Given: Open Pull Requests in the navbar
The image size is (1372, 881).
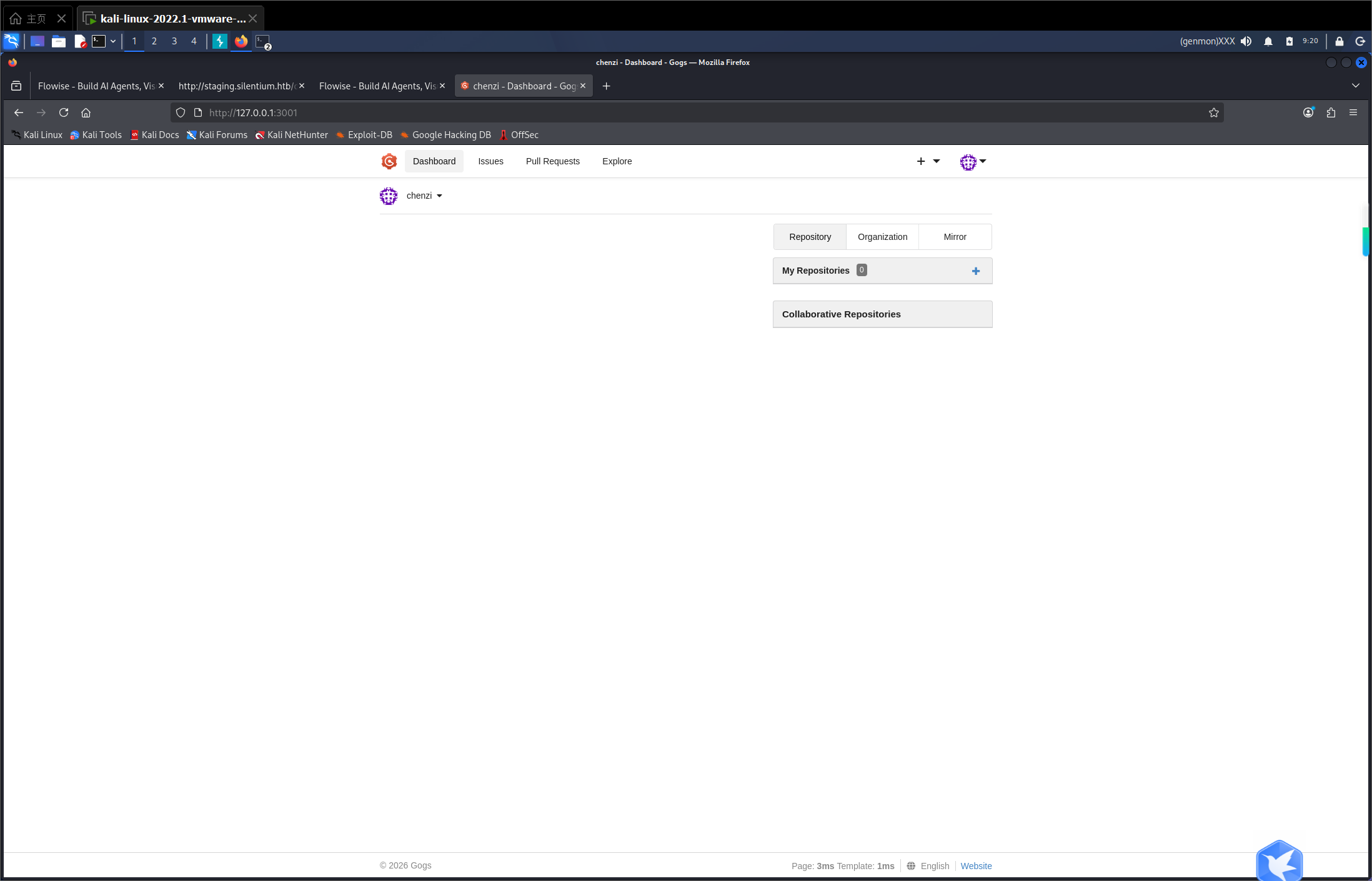Looking at the screenshot, I should 553,161.
